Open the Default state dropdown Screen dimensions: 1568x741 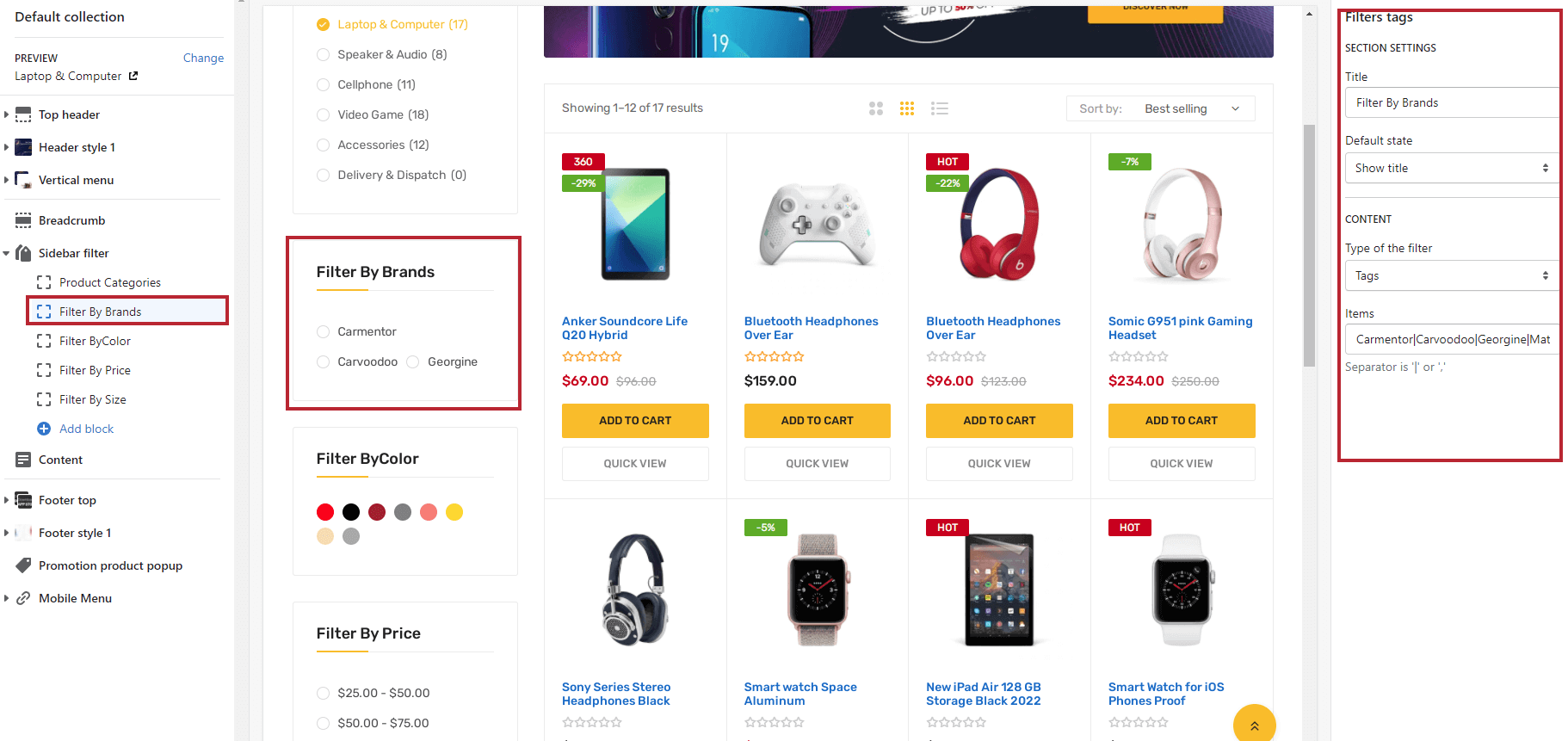(x=1451, y=168)
